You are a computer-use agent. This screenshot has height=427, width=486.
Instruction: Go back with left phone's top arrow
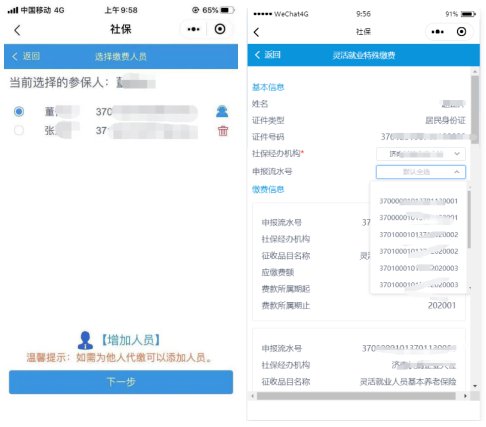point(17,30)
